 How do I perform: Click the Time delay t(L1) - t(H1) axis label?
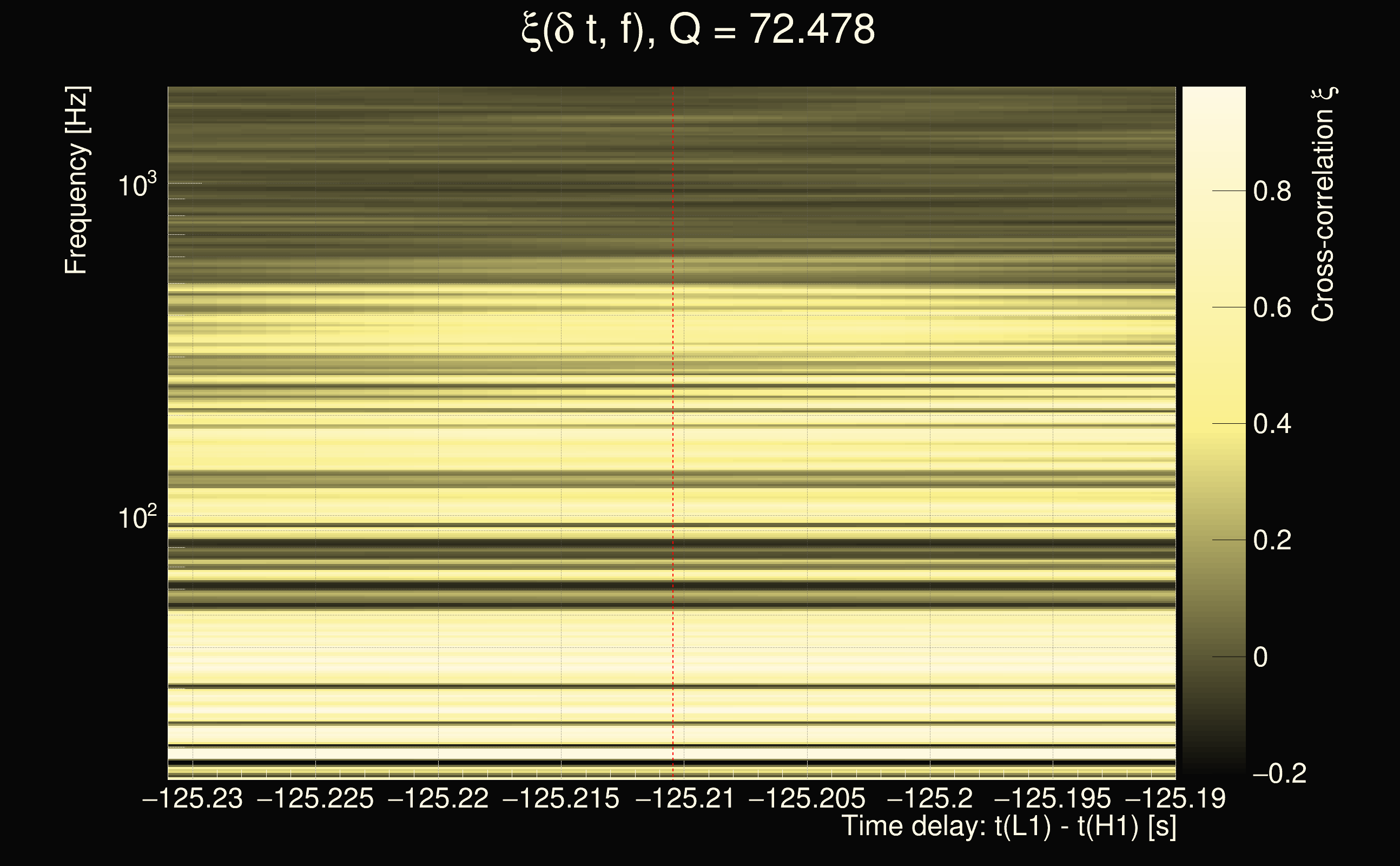pos(1008,826)
